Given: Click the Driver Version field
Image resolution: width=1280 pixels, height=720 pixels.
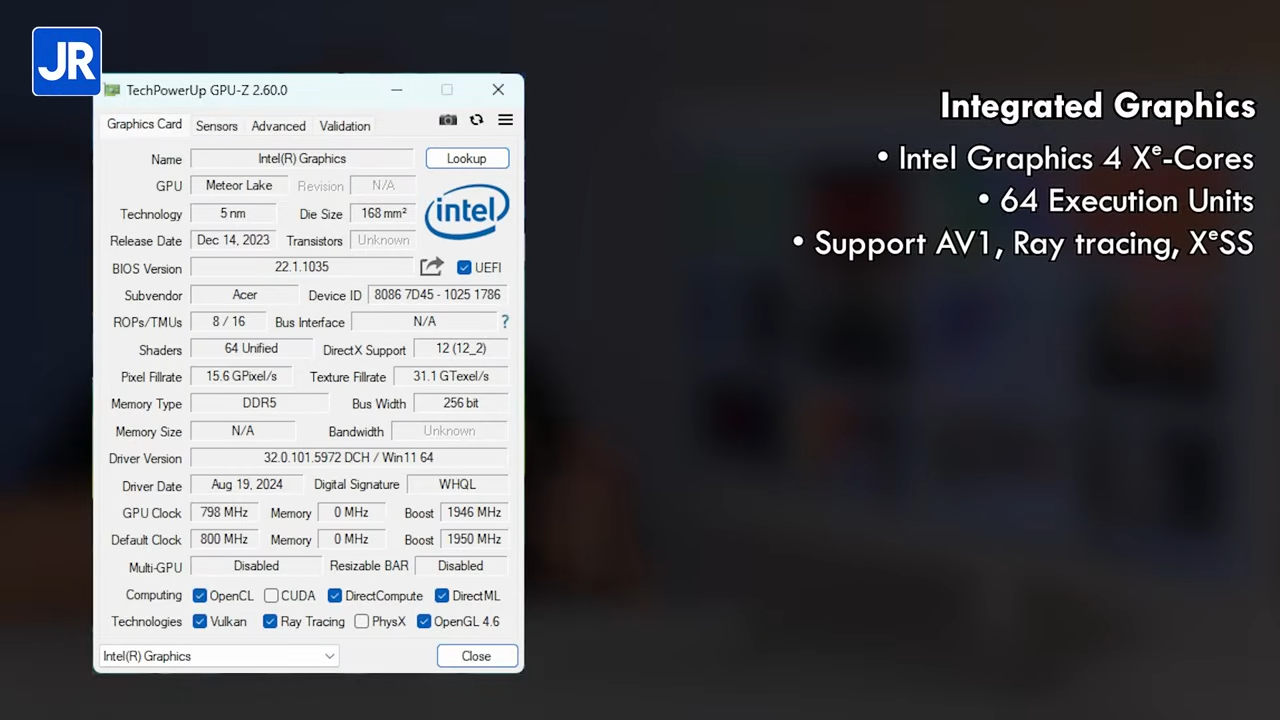Looking at the screenshot, I should pyautogui.click(x=349, y=458).
